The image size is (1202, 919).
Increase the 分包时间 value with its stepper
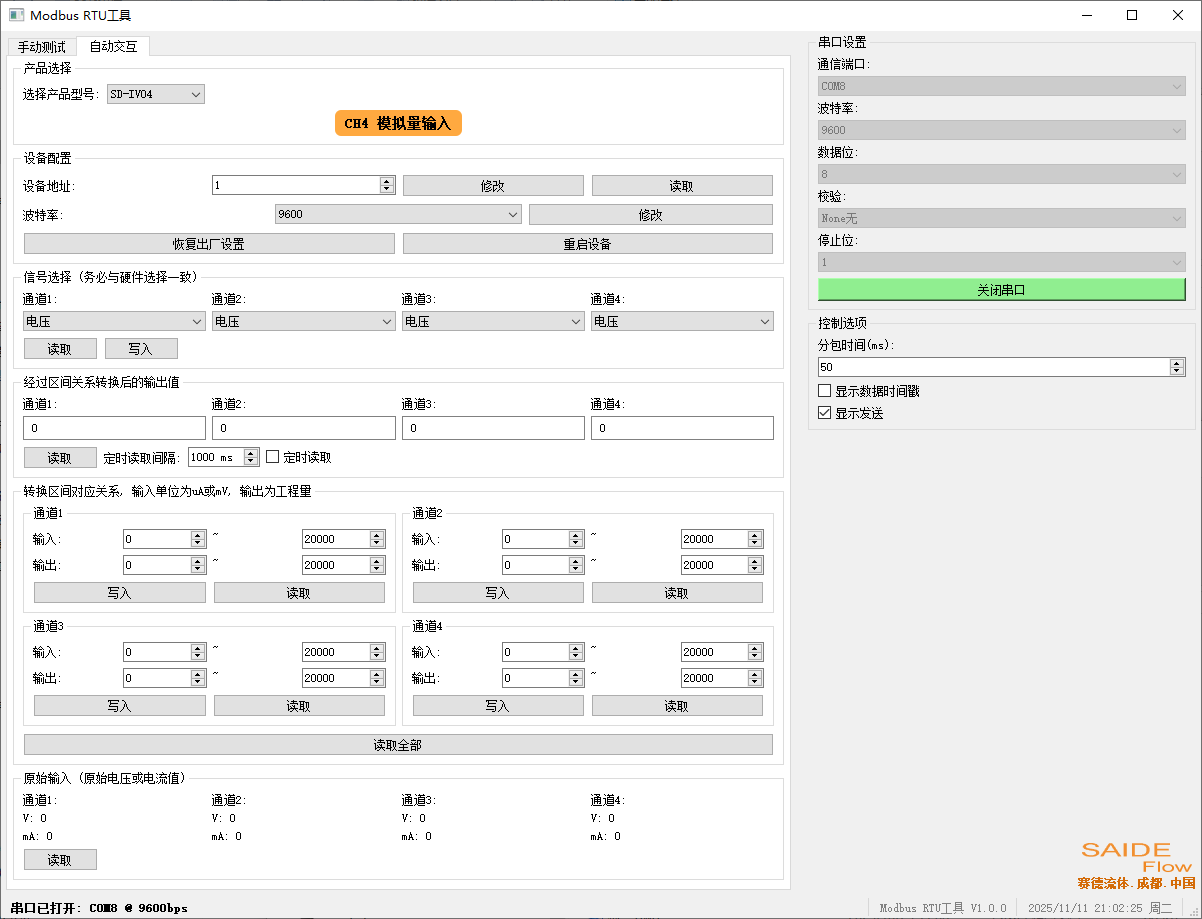tap(1176, 362)
